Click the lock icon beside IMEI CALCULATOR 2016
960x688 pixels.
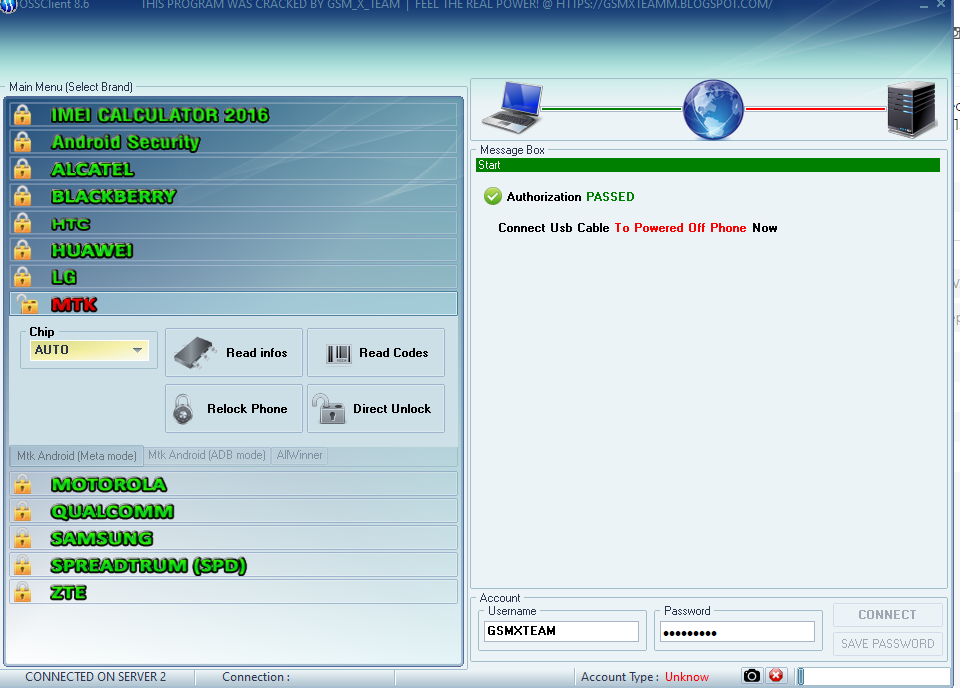pyautogui.click(x=23, y=114)
